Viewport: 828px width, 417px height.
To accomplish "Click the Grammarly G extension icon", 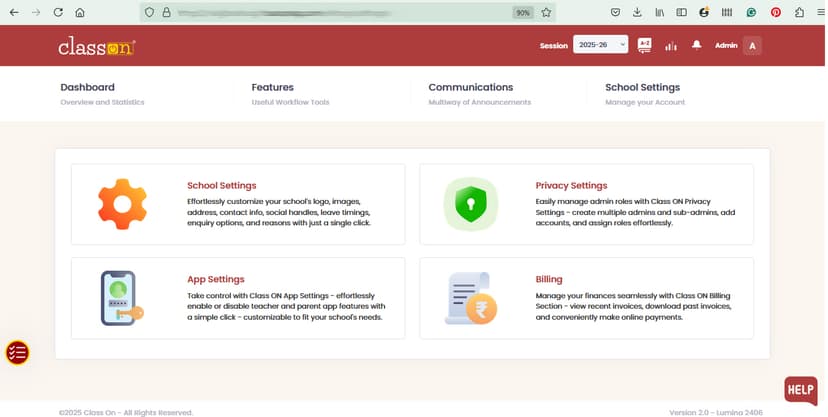I will [x=704, y=12].
